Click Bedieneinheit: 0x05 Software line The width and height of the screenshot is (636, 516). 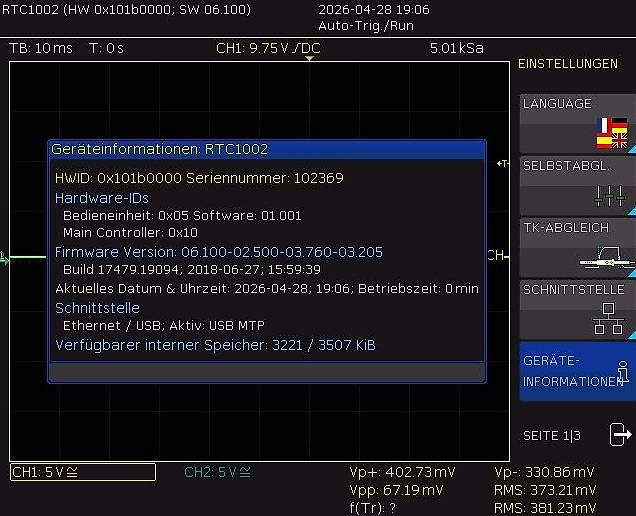pos(182,215)
